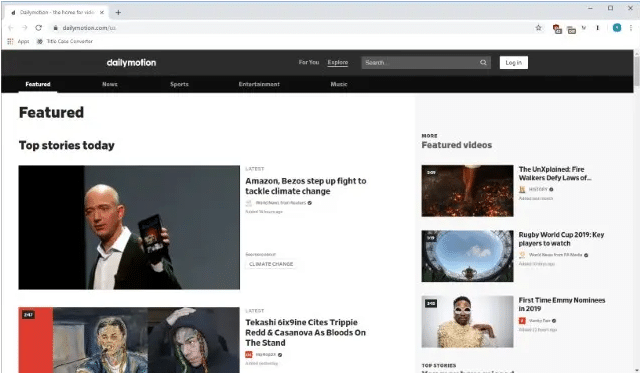The image size is (640, 373).
Task: Switch to the Entertainment tab
Action: click(259, 84)
